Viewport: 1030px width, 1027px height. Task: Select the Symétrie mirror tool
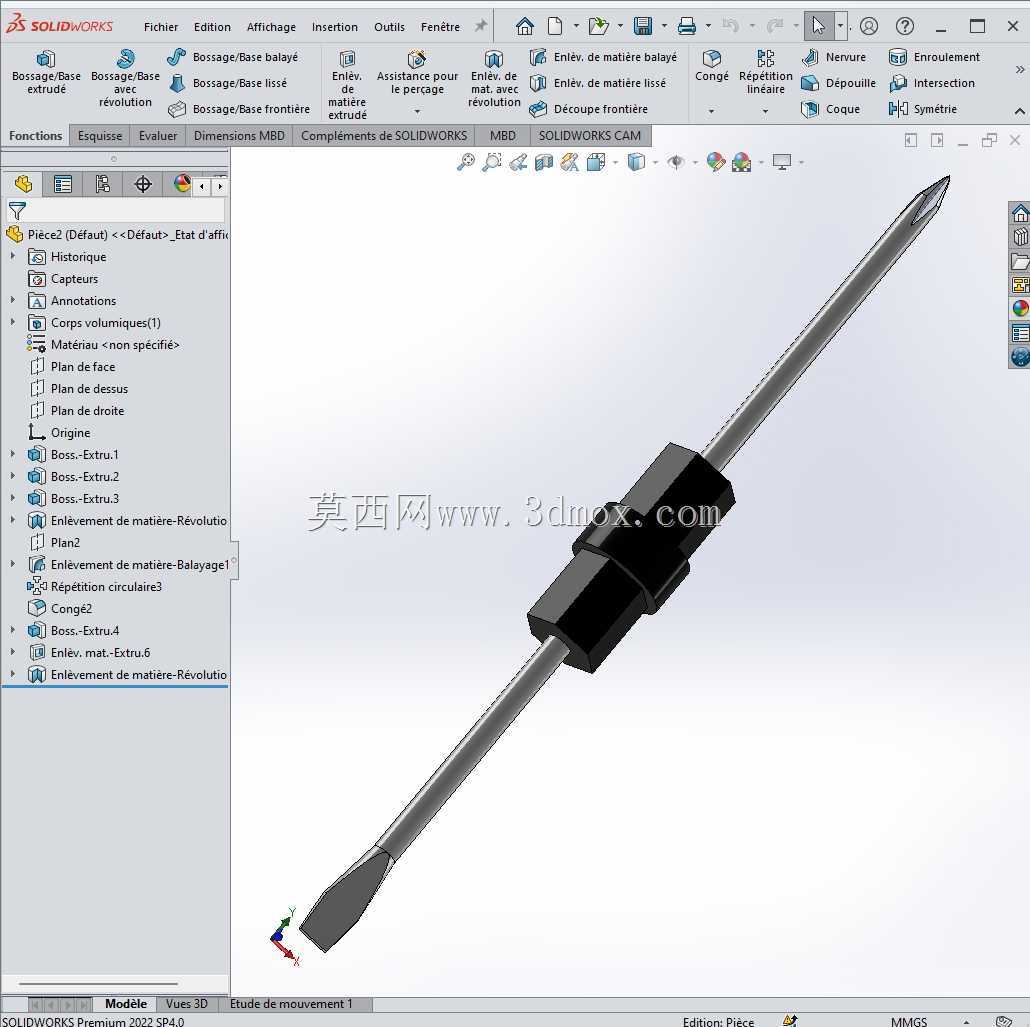[x=922, y=109]
